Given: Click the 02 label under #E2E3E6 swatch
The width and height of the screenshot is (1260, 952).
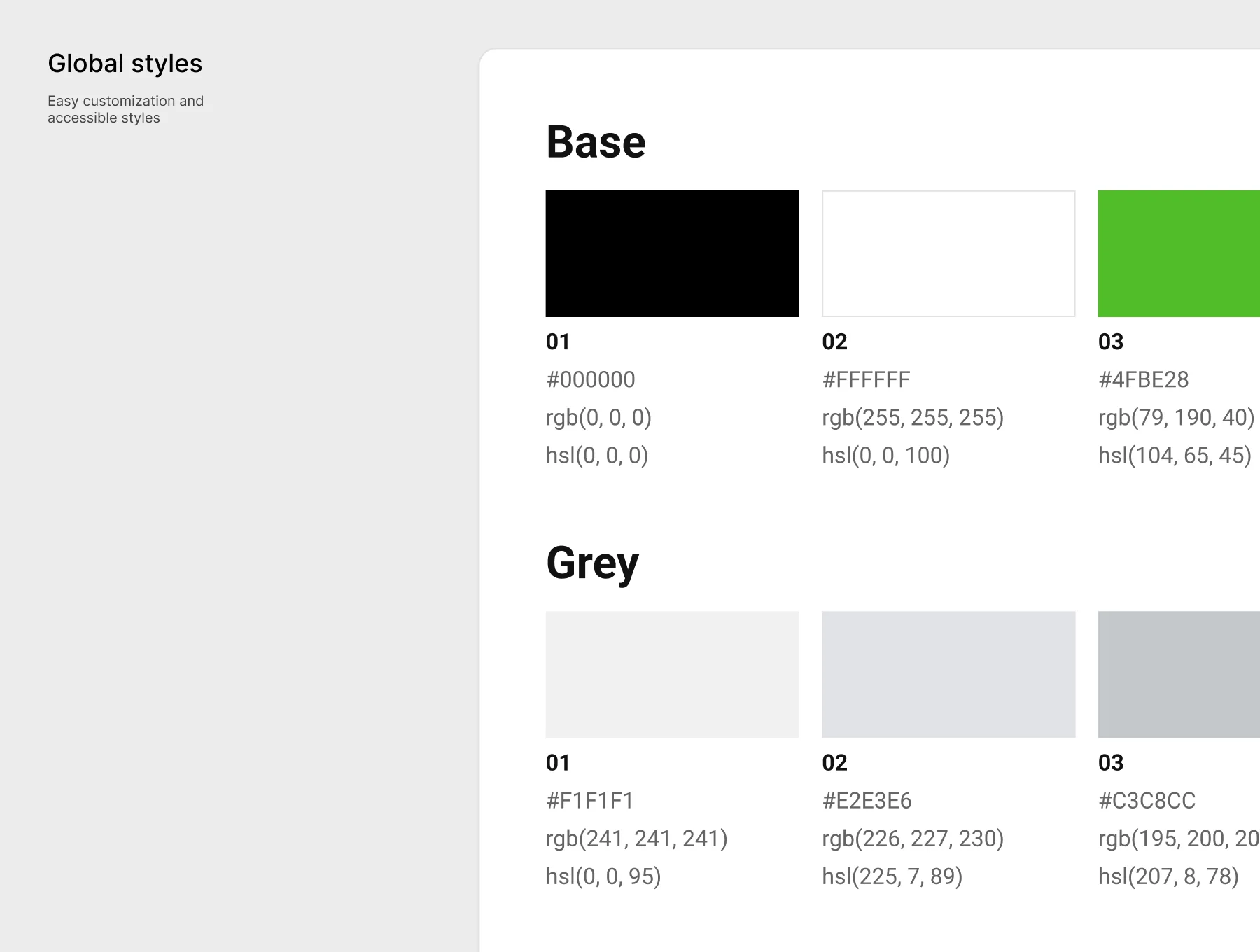Looking at the screenshot, I should (x=834, y=762).
